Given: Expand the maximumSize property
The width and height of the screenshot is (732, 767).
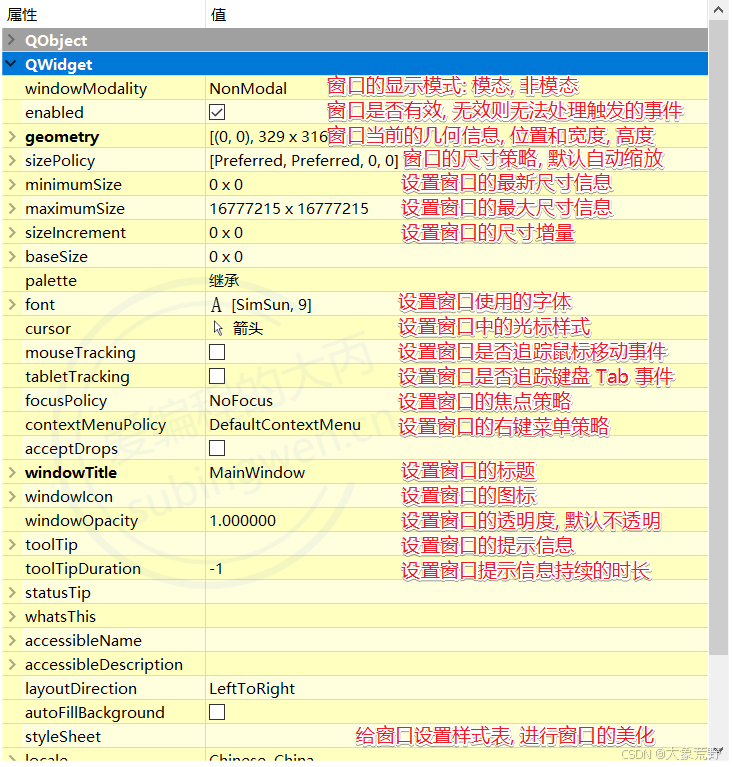Looking at the screenshot, I should tap(12, 208).
